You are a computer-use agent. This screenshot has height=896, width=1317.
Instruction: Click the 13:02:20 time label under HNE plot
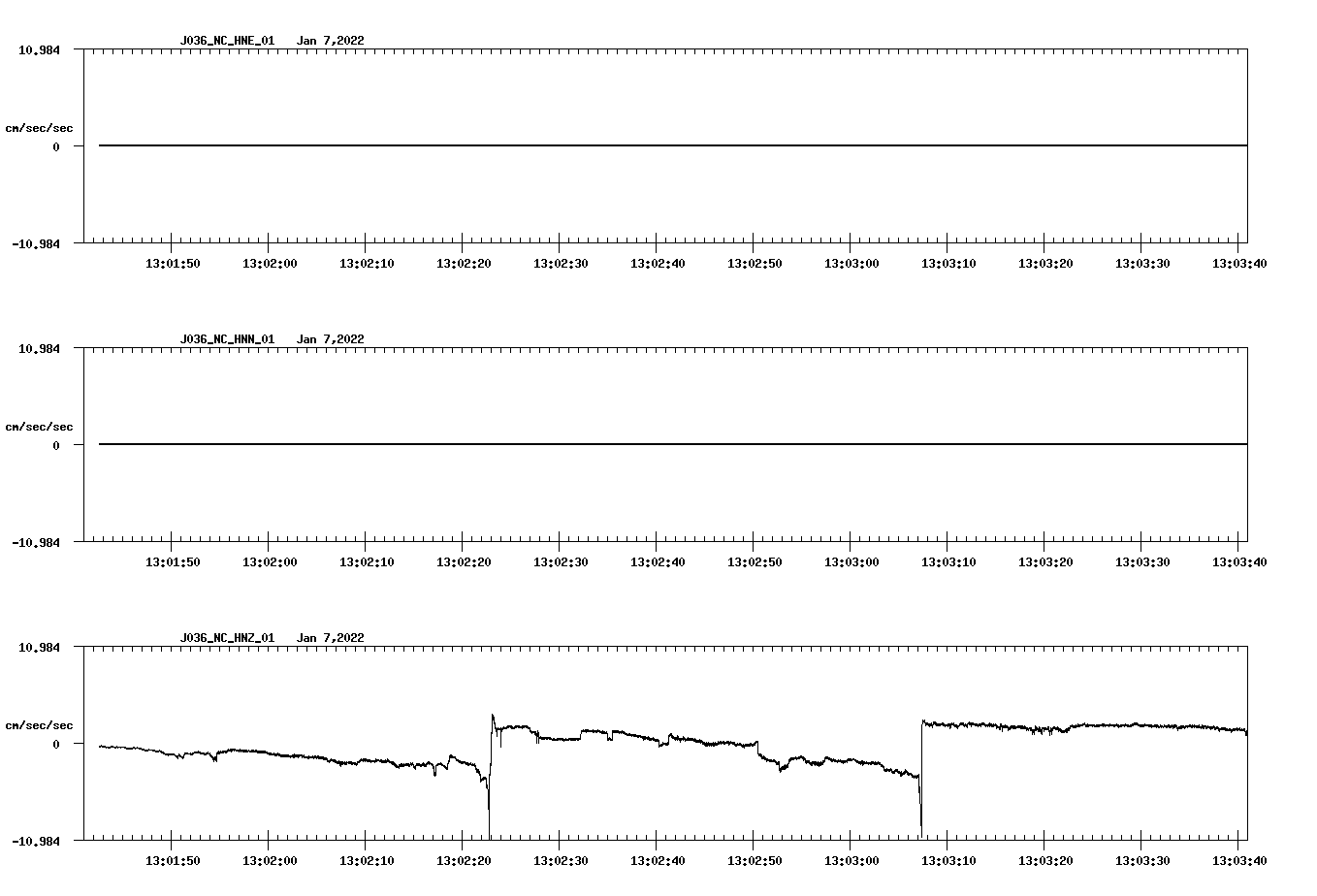point(464,264)
